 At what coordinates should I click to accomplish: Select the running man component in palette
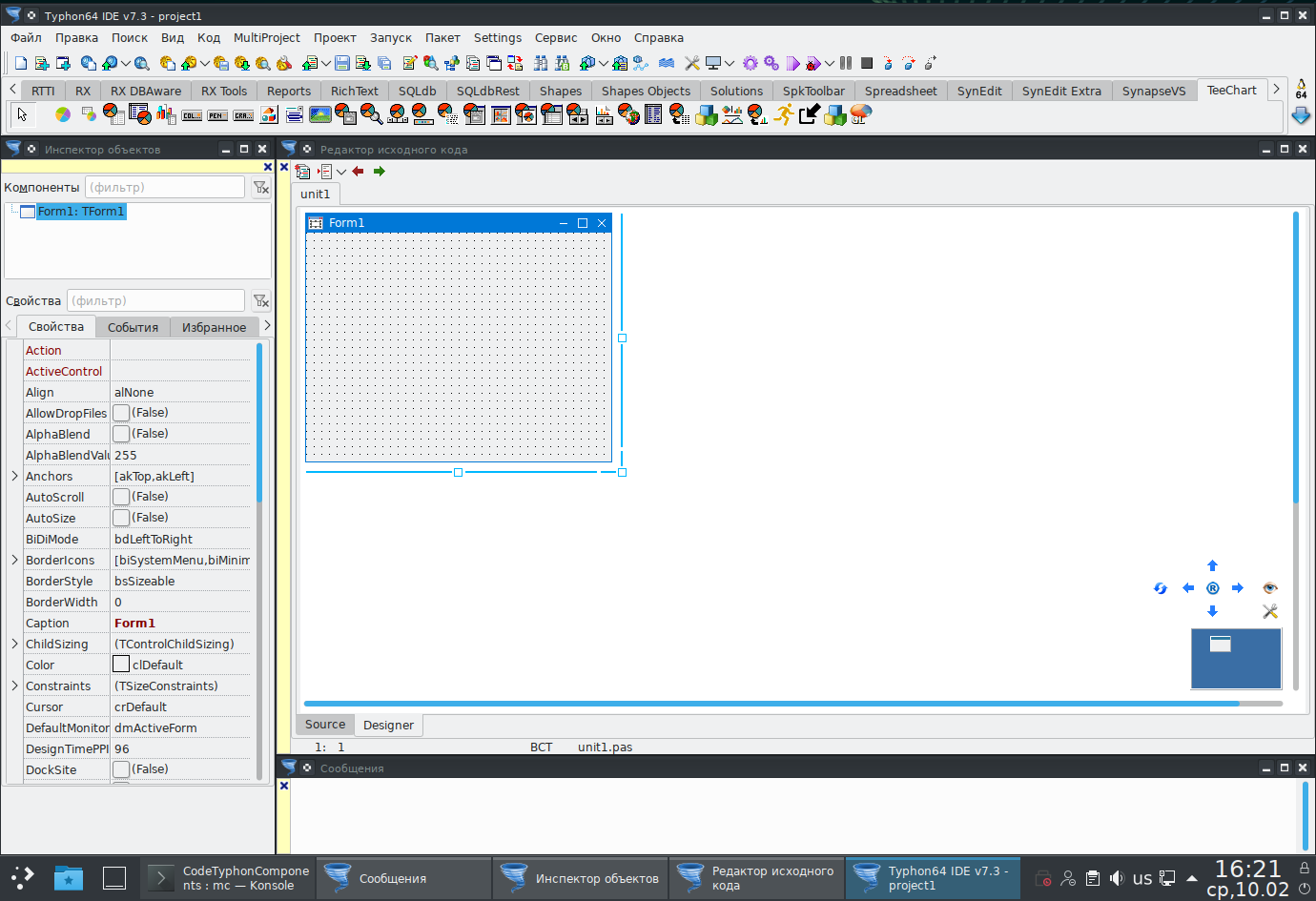[x=784, y=114]
